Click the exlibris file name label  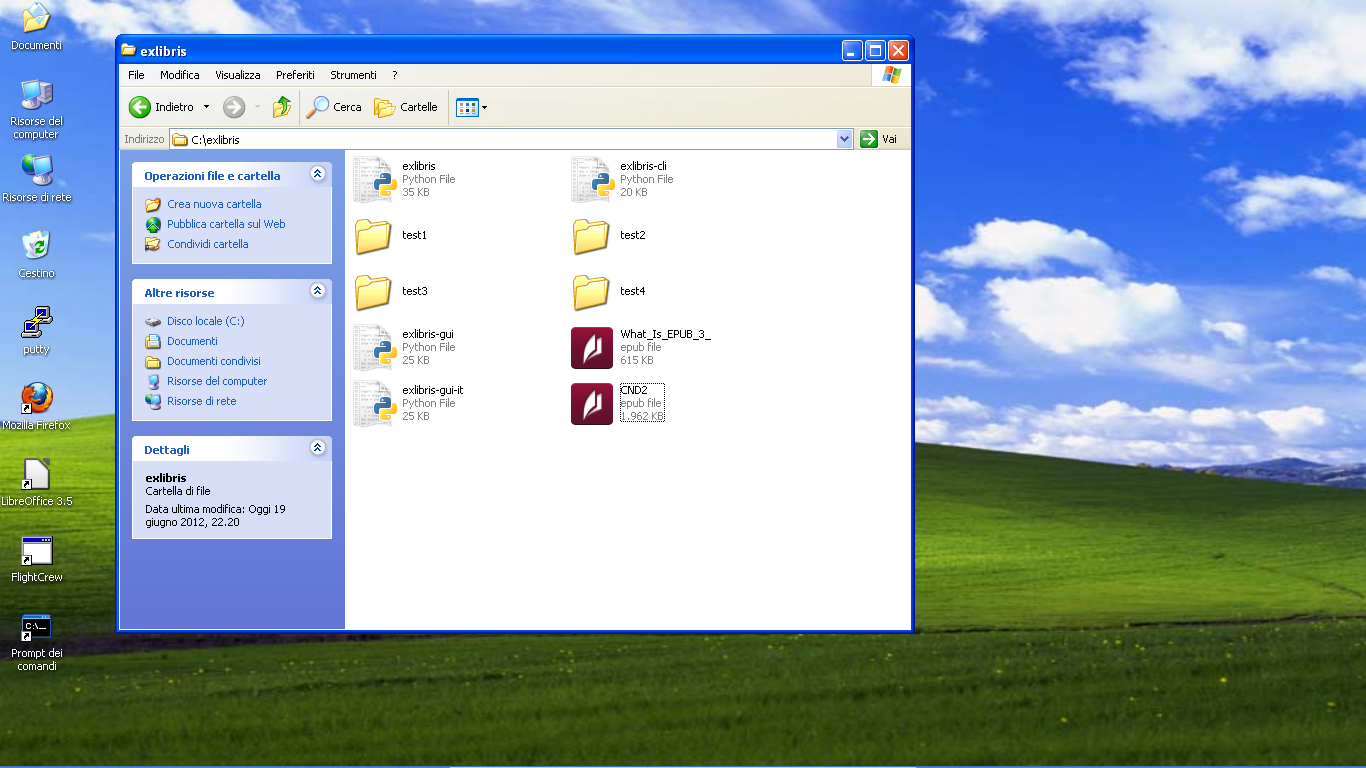(419, 166)
